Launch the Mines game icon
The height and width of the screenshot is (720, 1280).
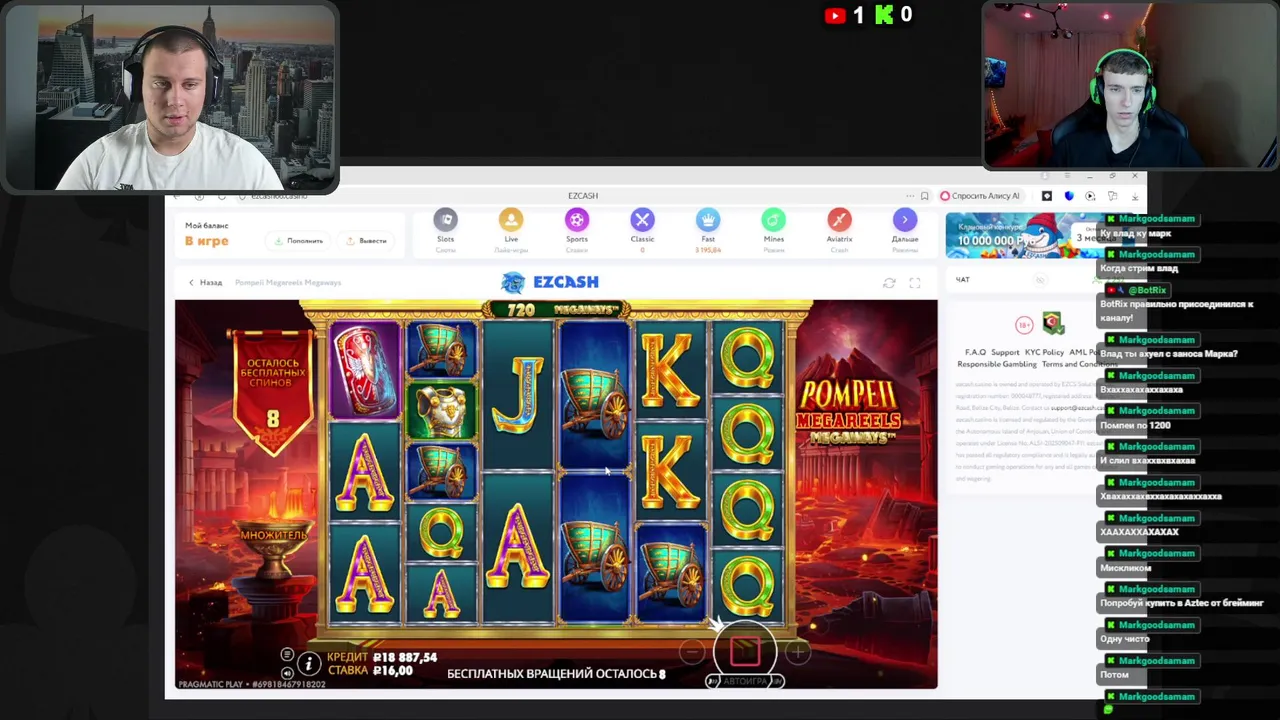tap(773, 220)
